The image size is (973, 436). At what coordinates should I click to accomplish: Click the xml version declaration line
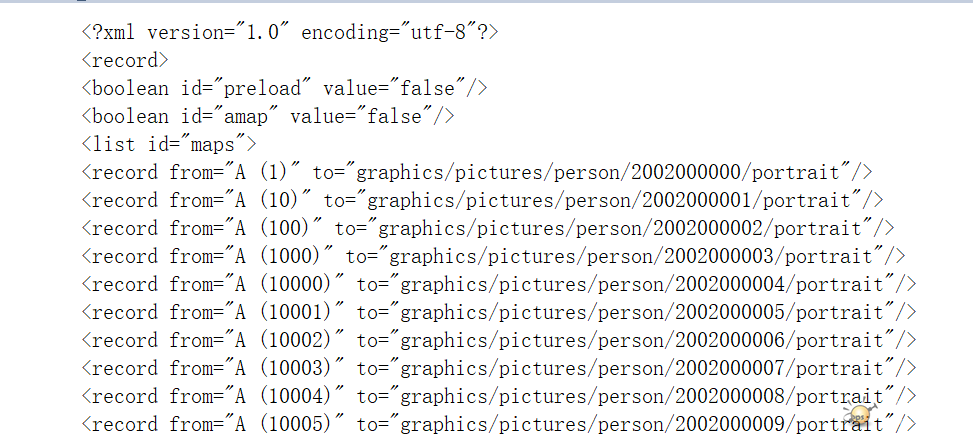(x=290, y=32)
